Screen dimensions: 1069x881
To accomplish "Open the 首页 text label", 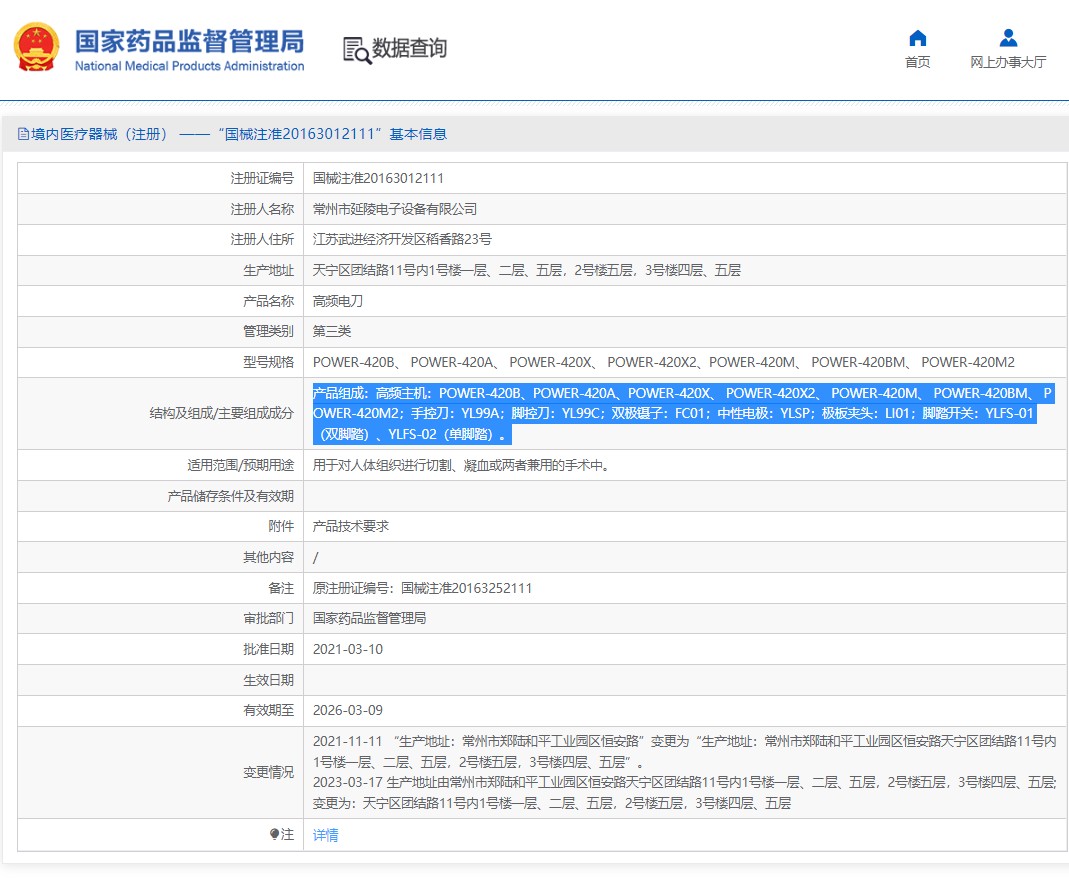I will point(917,62).
